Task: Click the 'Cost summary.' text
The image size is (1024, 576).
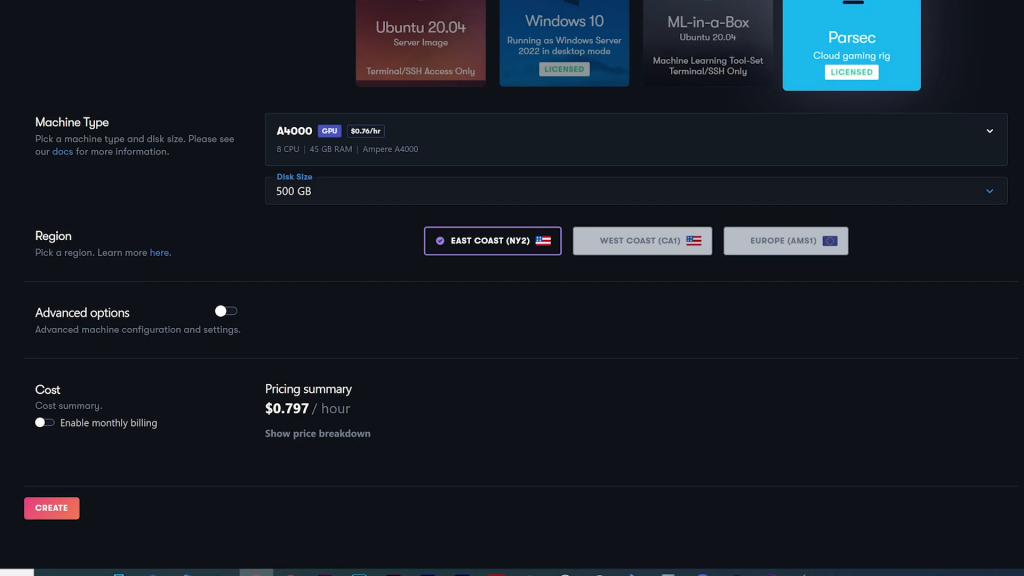Action: coord(69,406)
